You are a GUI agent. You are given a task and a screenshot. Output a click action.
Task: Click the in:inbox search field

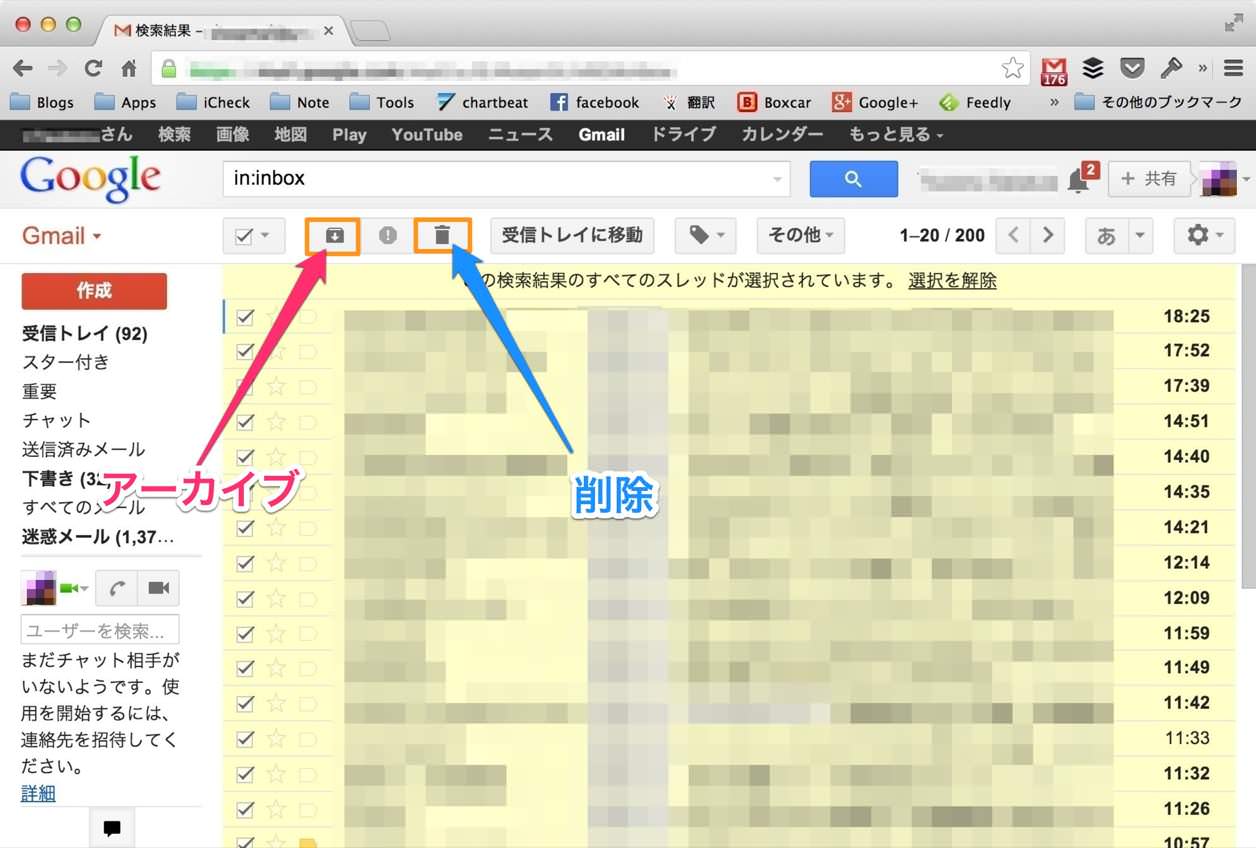point(506,180)
